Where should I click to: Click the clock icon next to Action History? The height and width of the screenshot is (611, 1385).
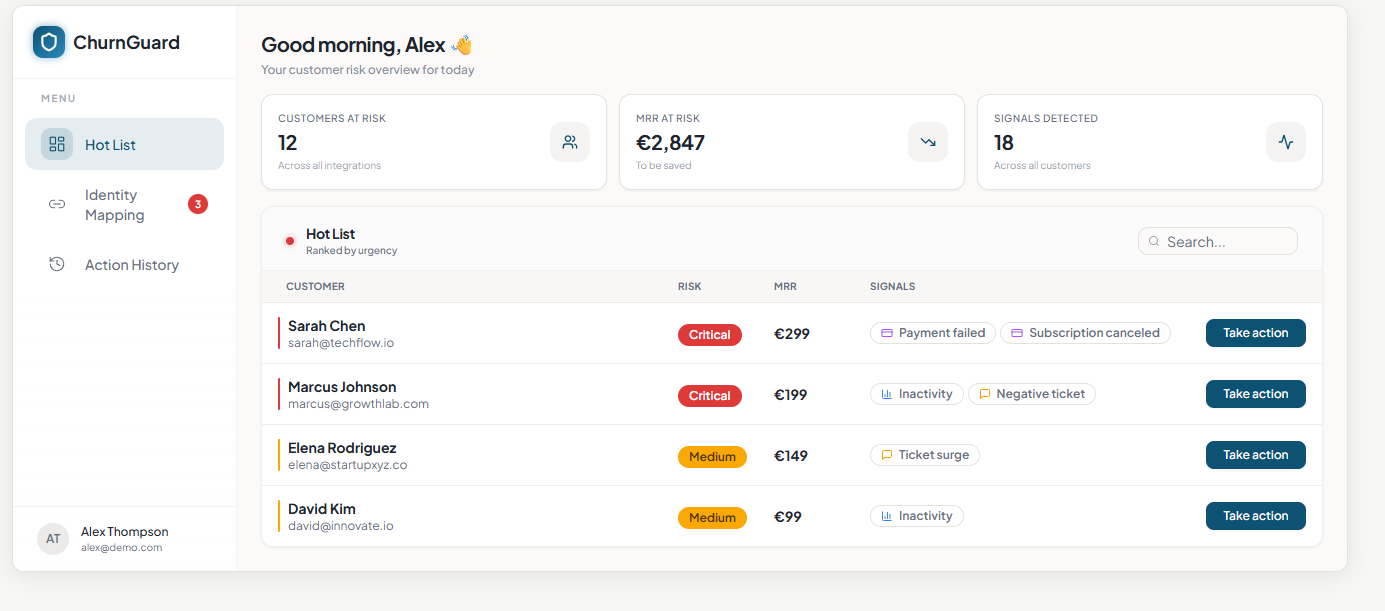click(57, 264)
